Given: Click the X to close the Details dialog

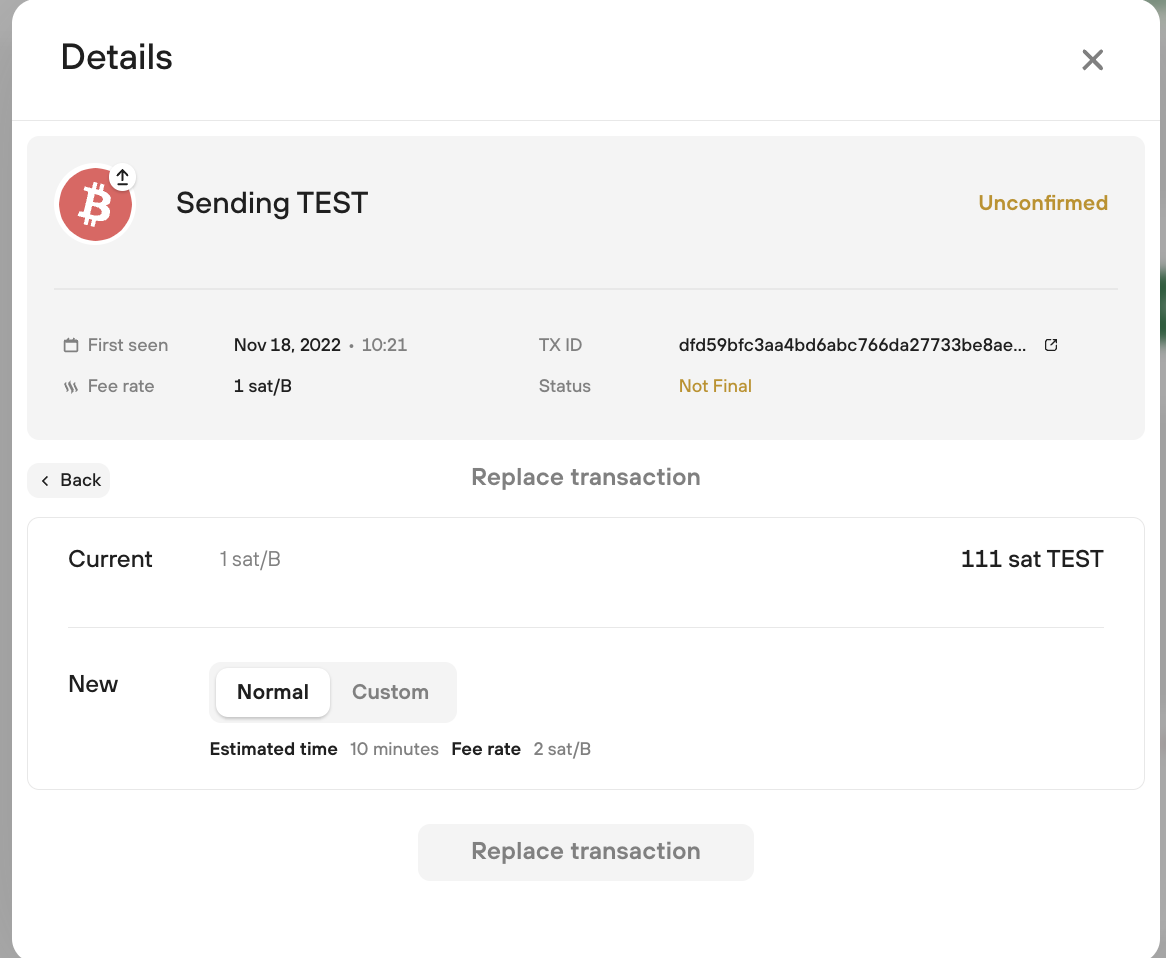Looking at the screenshot, I should pyautogui.click(x=1092, y=60).
